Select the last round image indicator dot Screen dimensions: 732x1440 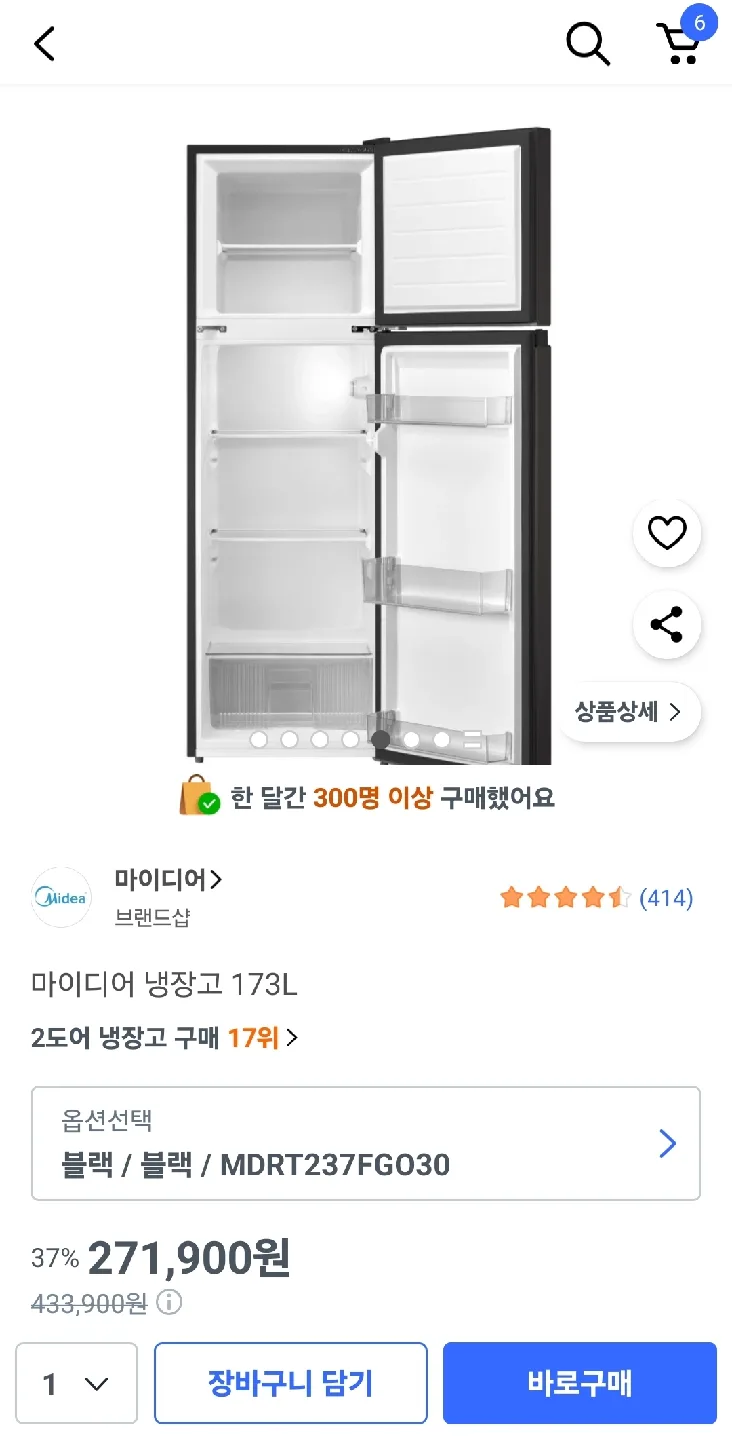(x=441, y=740)
